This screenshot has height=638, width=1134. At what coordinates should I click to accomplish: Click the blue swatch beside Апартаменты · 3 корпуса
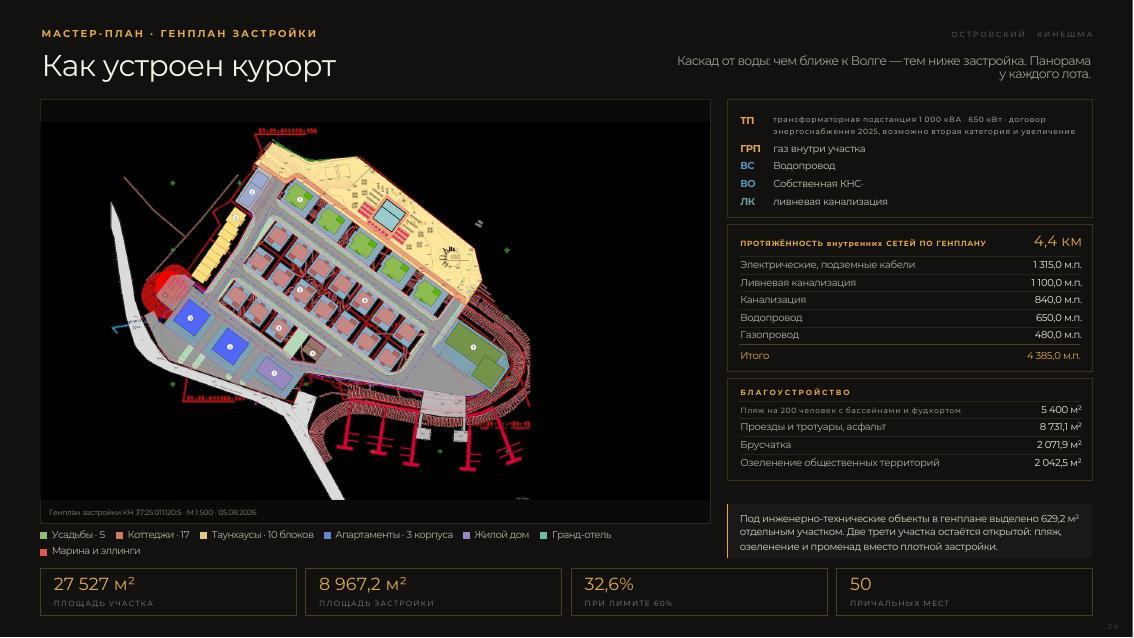coord(327,535)
